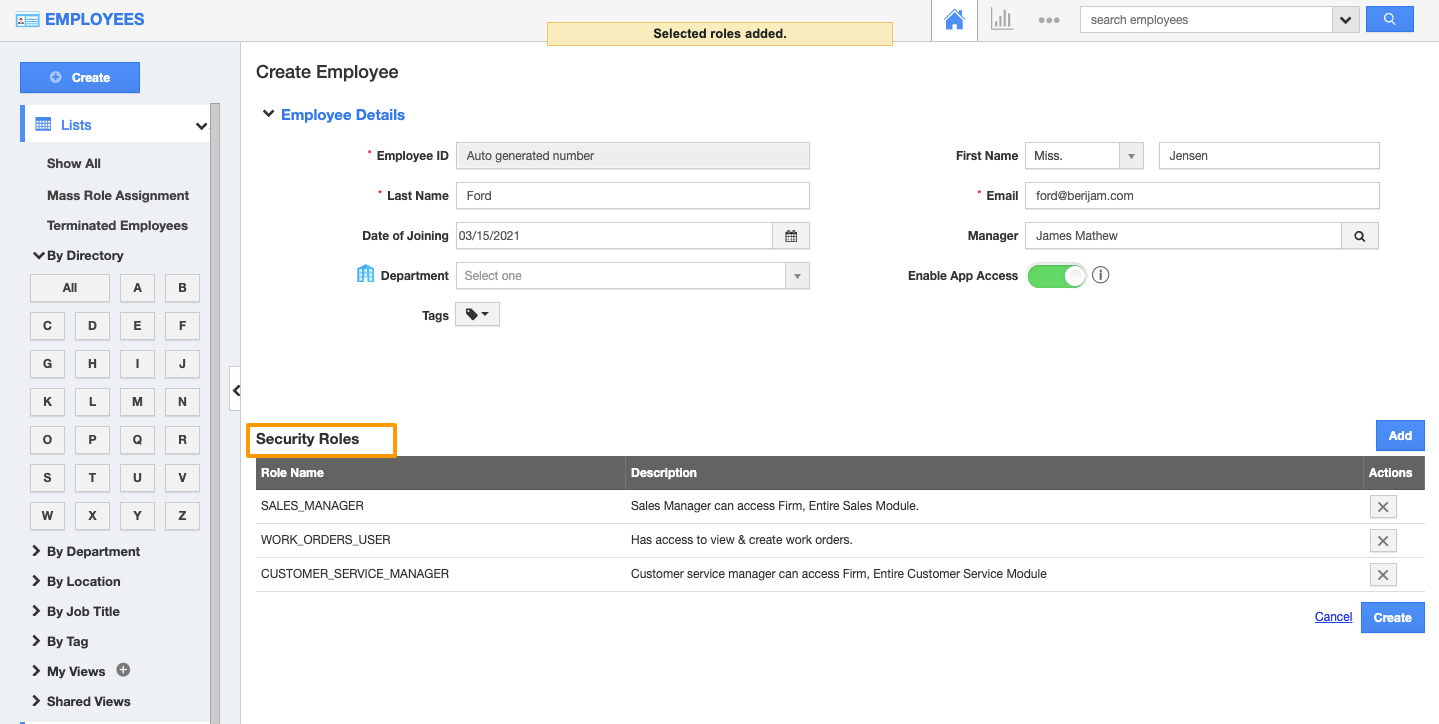Image resolution: width=1439 pixels, height=724 pixels.
Task: Open the reports bar chart icon
Action: pyautogui.click(x=1001, y=20)
